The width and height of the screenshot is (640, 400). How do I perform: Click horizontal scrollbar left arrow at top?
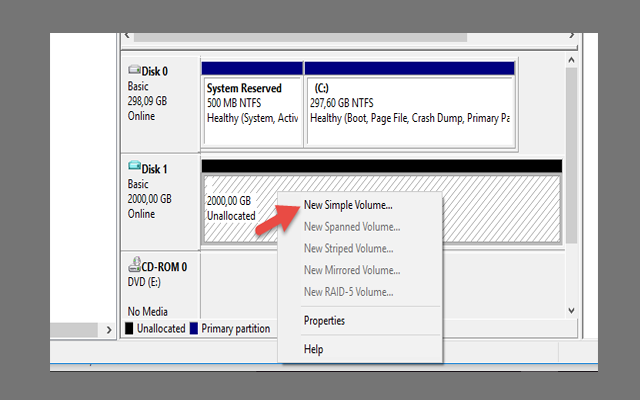127,36
